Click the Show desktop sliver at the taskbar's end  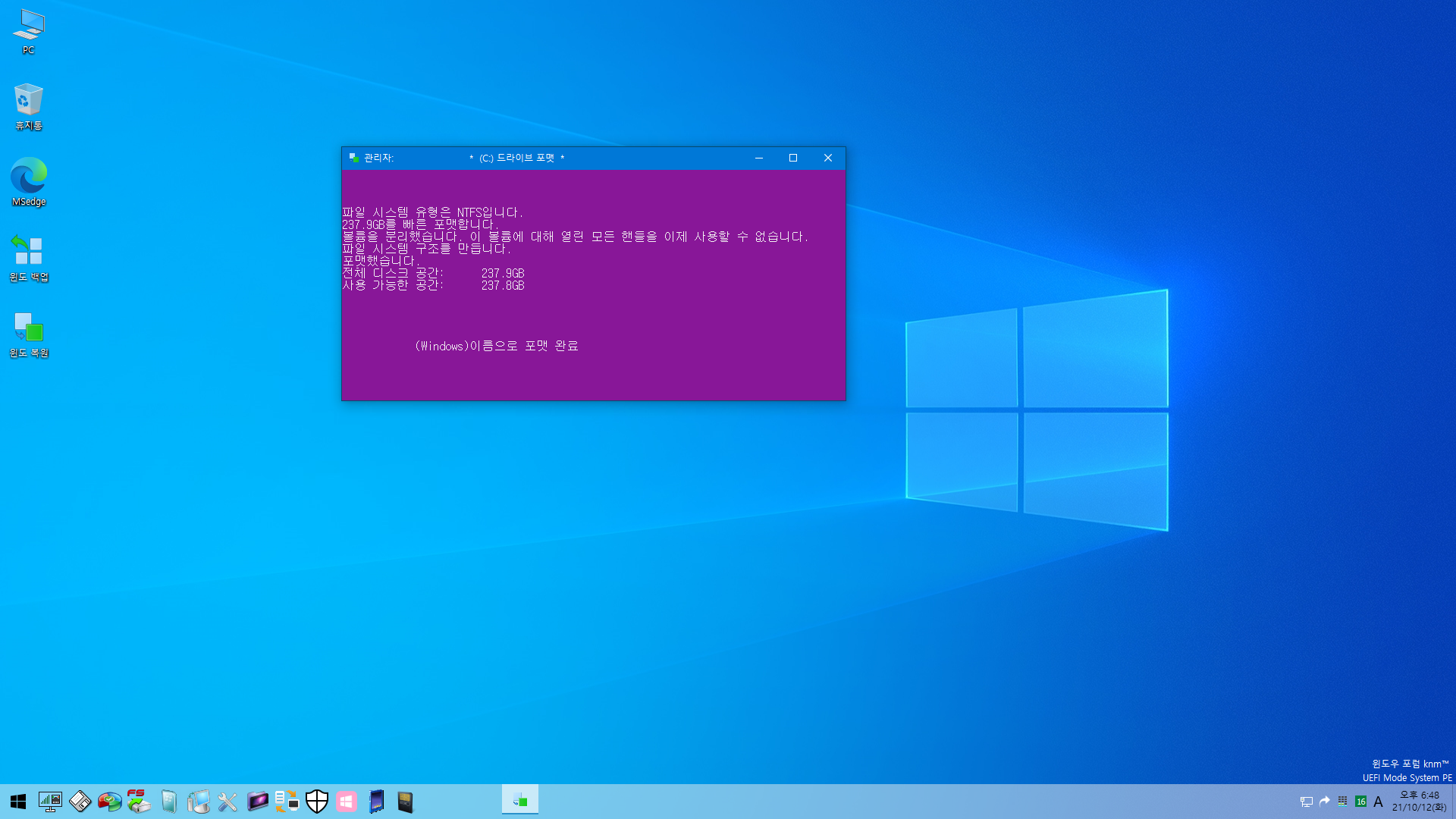(1453, 802)
